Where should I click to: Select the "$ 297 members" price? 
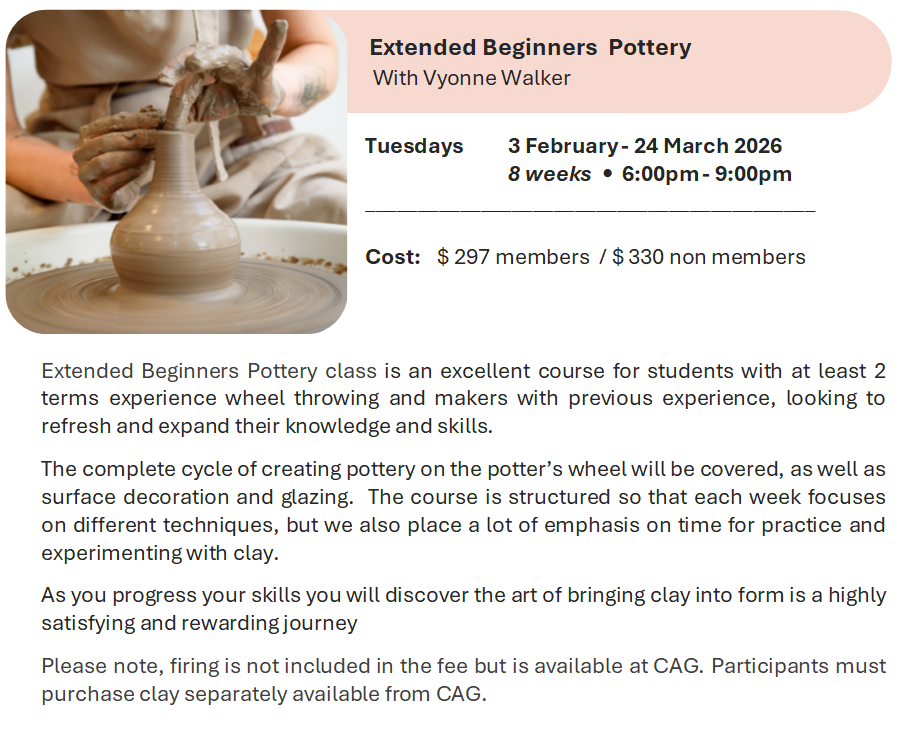pos(513,257)
